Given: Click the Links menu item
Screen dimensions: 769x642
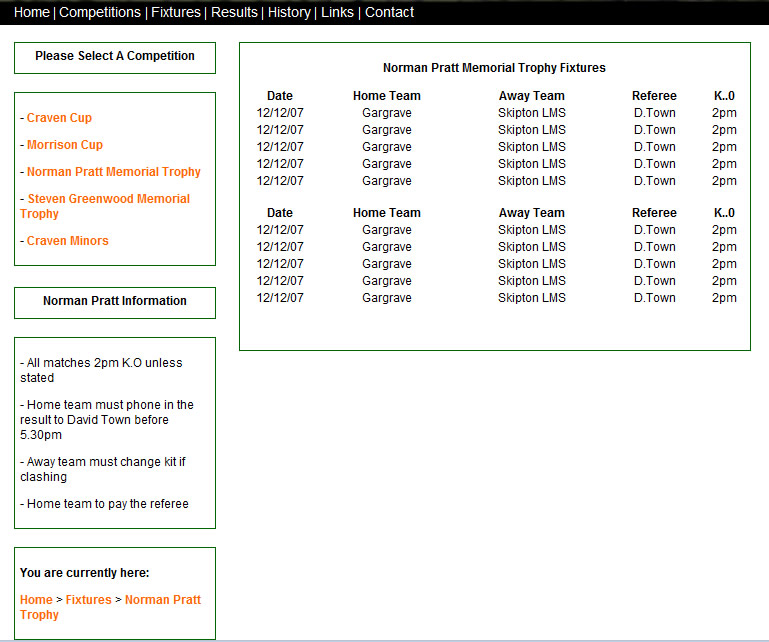Looking at the screenshot, I should click(337, 13).
